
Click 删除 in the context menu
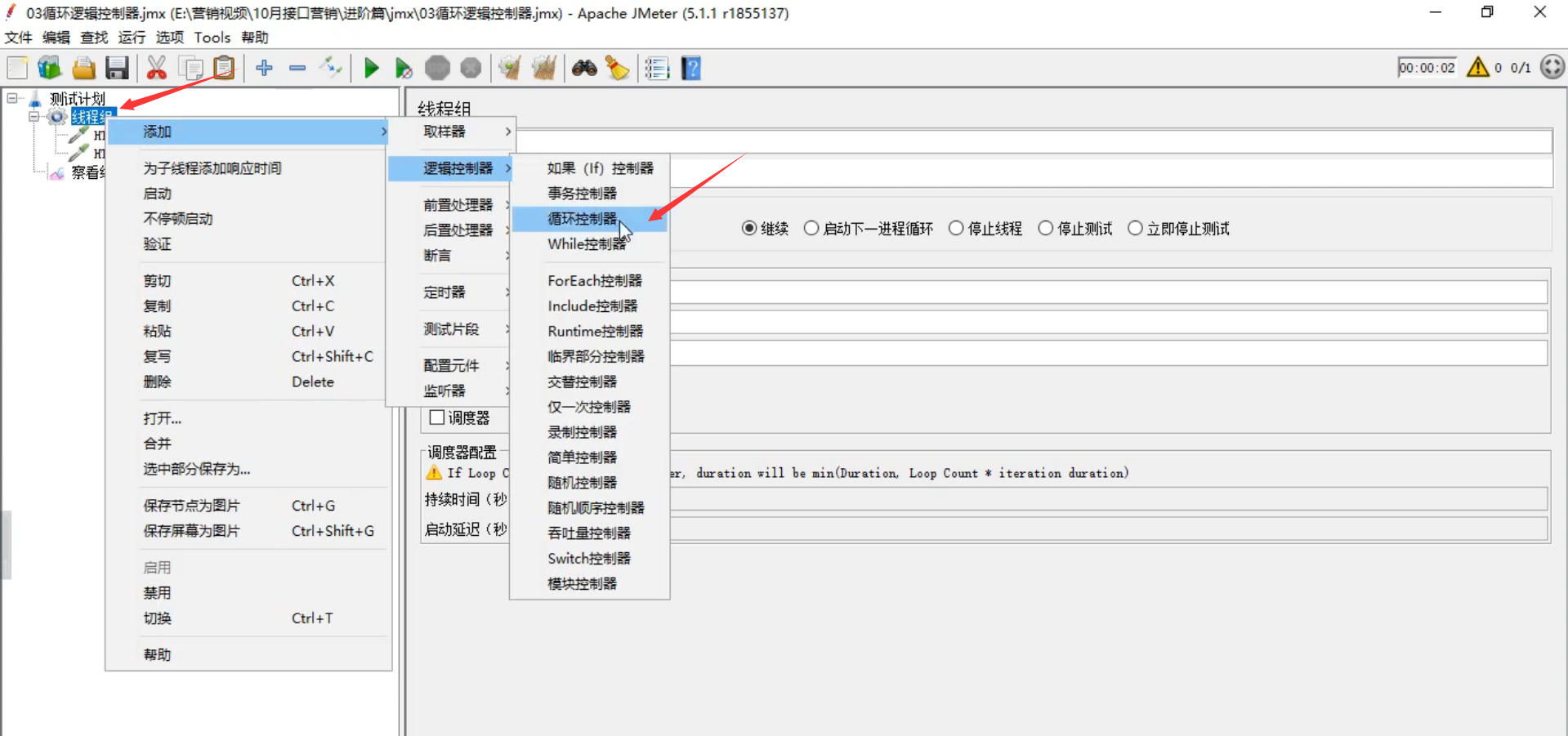248,382
